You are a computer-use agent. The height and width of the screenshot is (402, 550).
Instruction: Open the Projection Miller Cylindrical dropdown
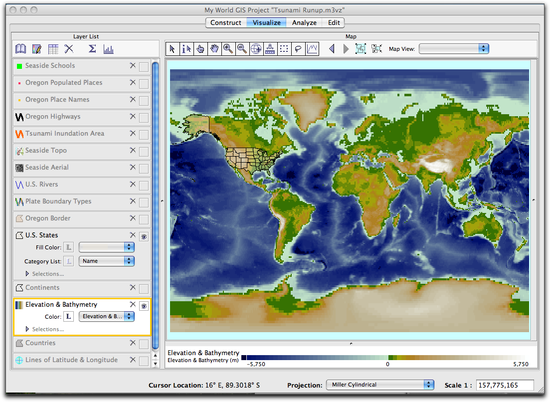click(380, 385)
